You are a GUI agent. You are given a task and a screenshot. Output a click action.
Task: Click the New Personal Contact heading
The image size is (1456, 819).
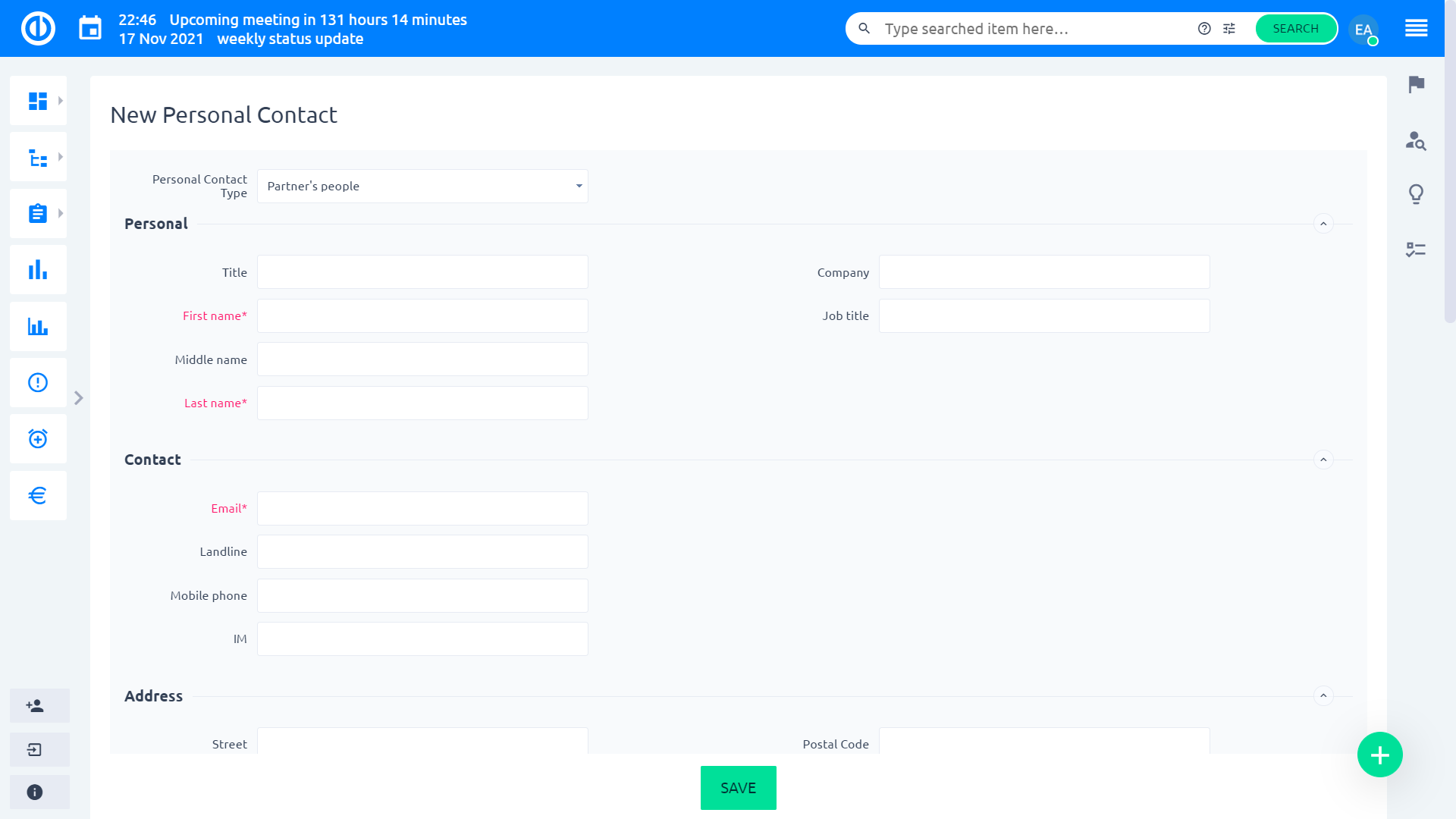pyautogui.click(x=224, y=115)
